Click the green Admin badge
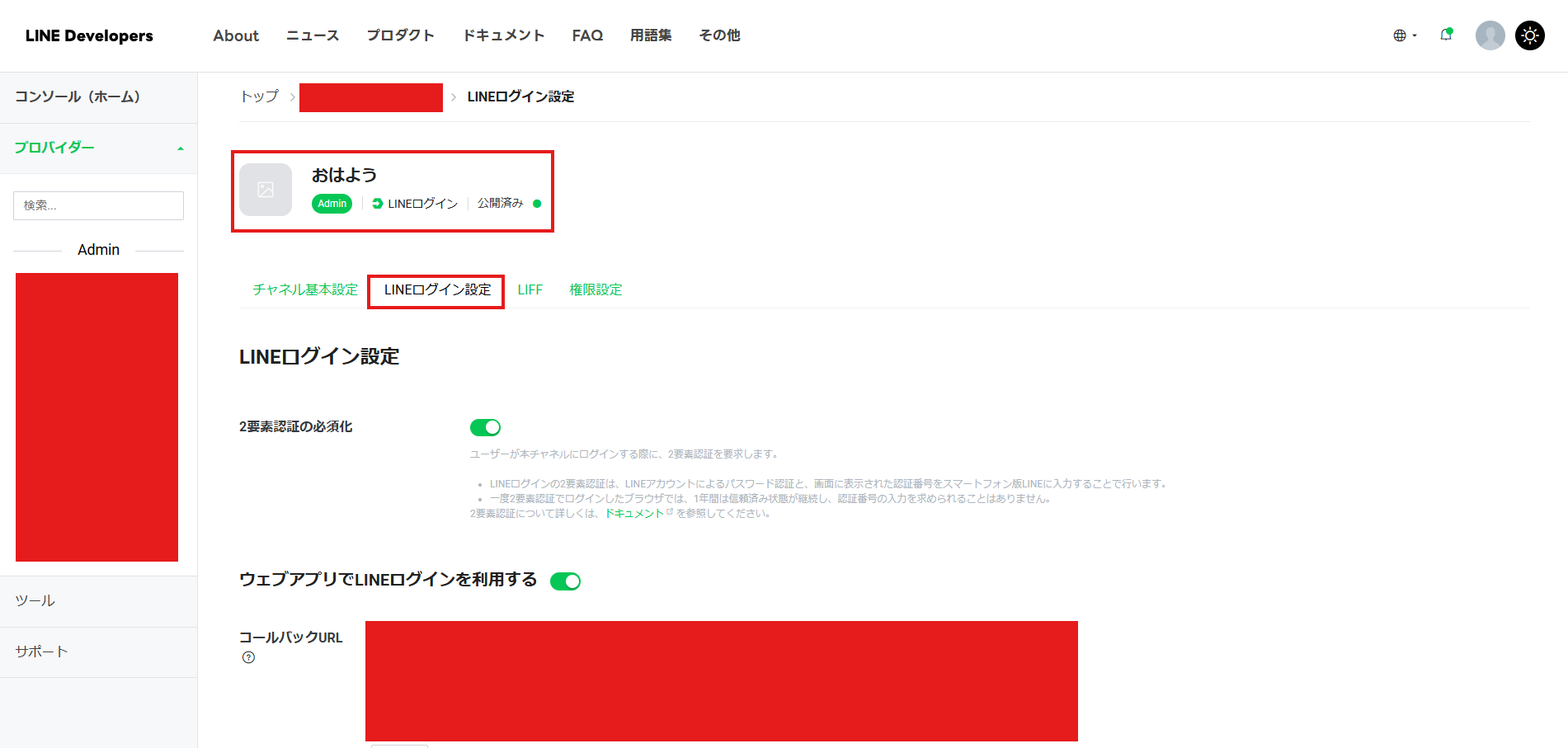 (x=332, y=204)
